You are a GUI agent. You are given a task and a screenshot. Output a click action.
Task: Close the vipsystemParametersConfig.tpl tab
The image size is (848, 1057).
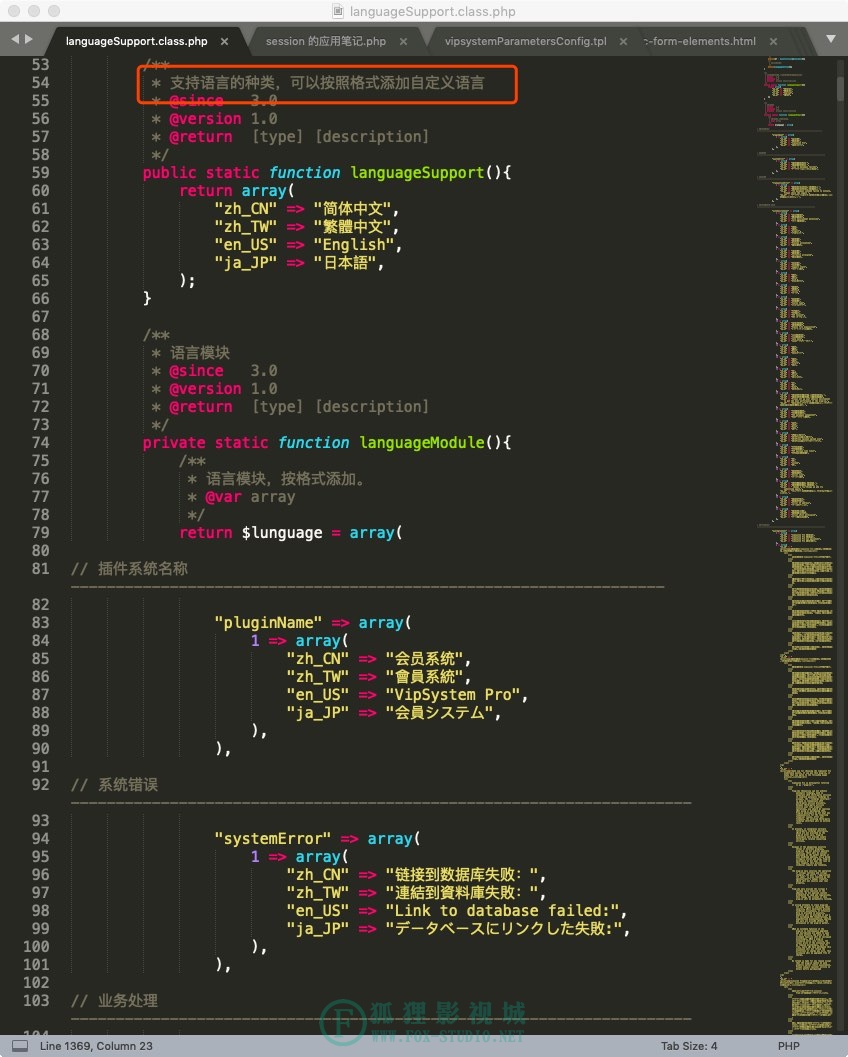pos(624,42)
